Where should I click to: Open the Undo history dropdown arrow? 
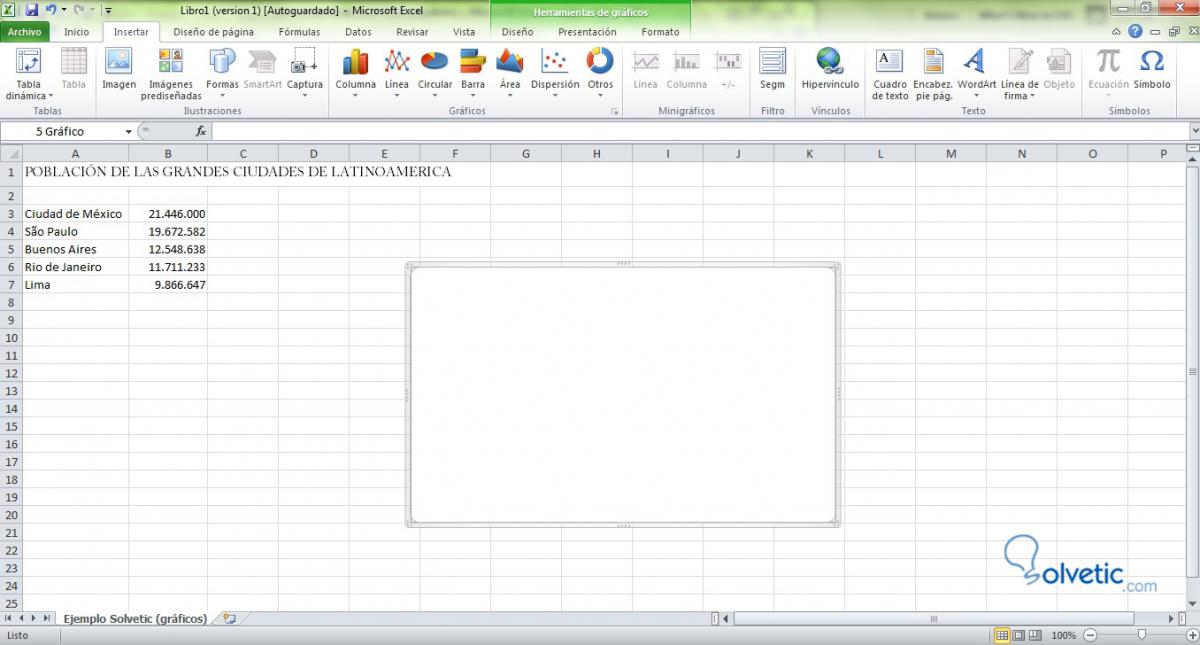click(x=63, y=10)
